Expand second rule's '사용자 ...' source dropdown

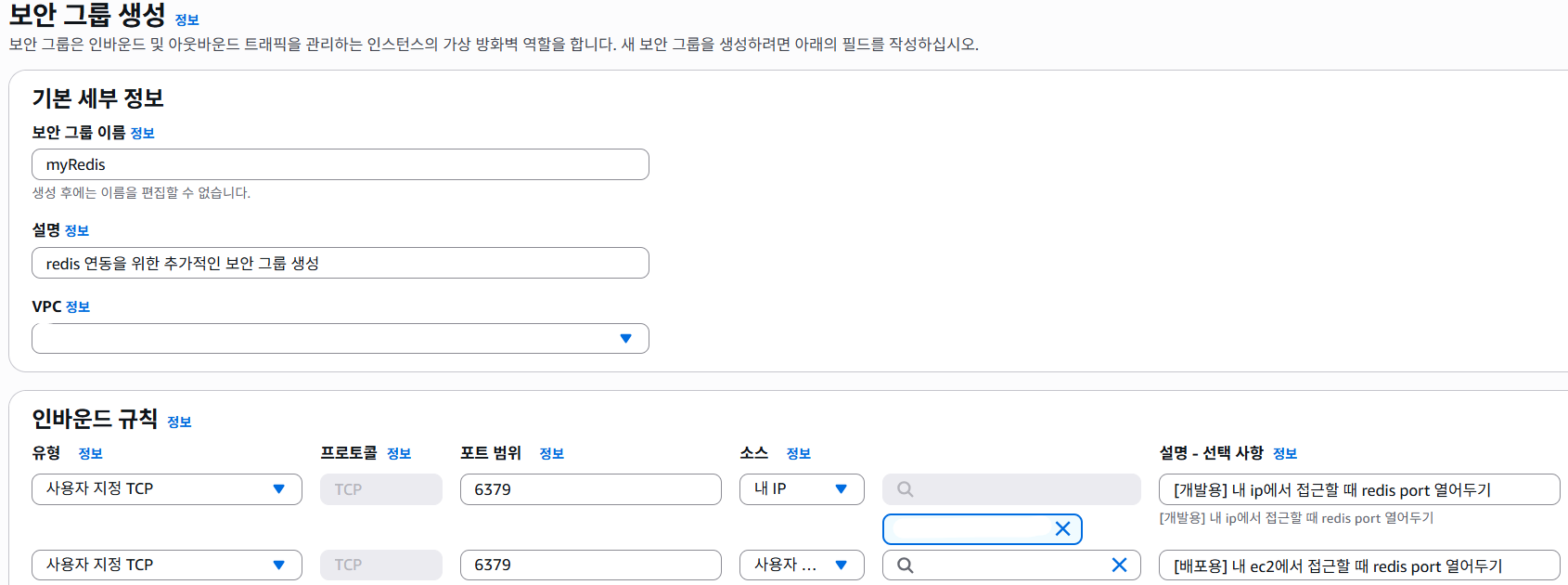[802, 565]
